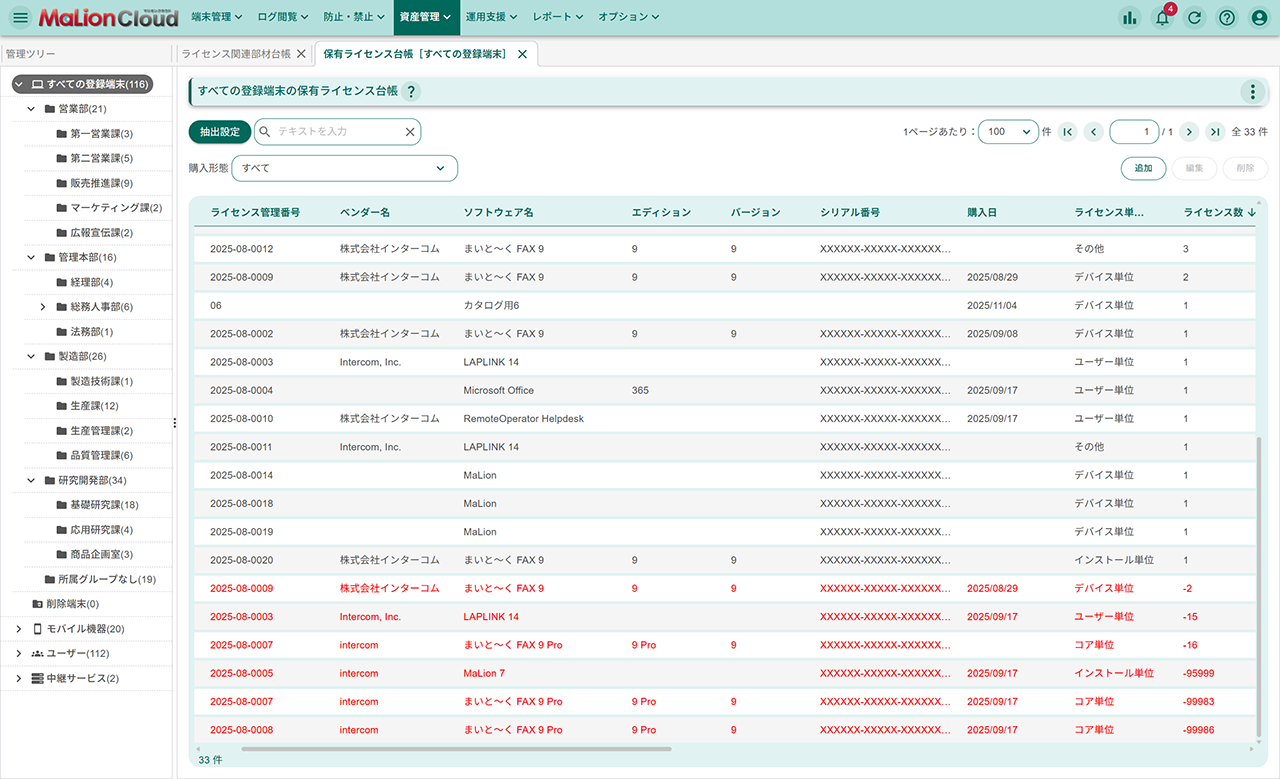Open the per-page count dropdown

1008,132
